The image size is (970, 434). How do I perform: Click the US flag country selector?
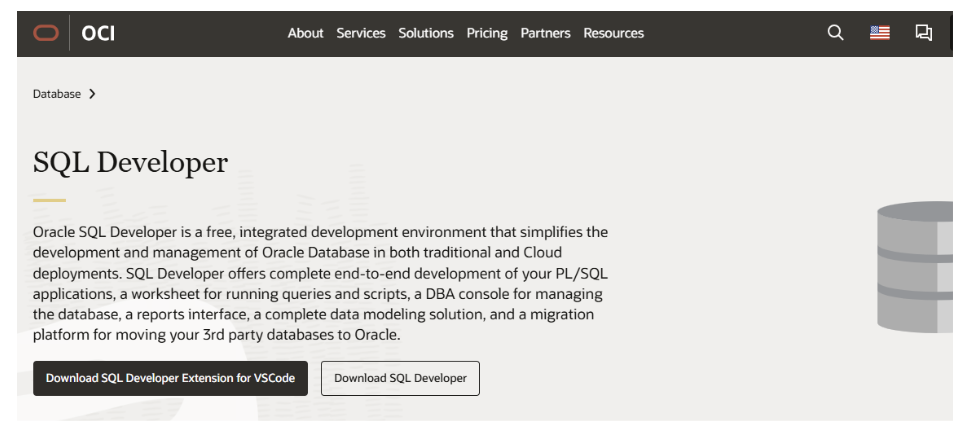(x=879, y=33)
